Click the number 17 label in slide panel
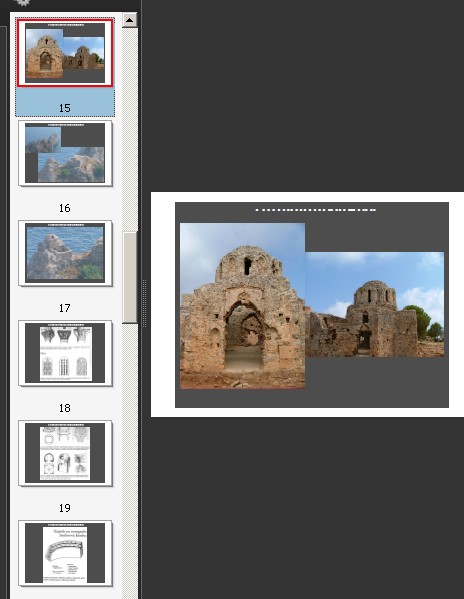The width and height of the screenshot is (464, 599). point(65,308)
